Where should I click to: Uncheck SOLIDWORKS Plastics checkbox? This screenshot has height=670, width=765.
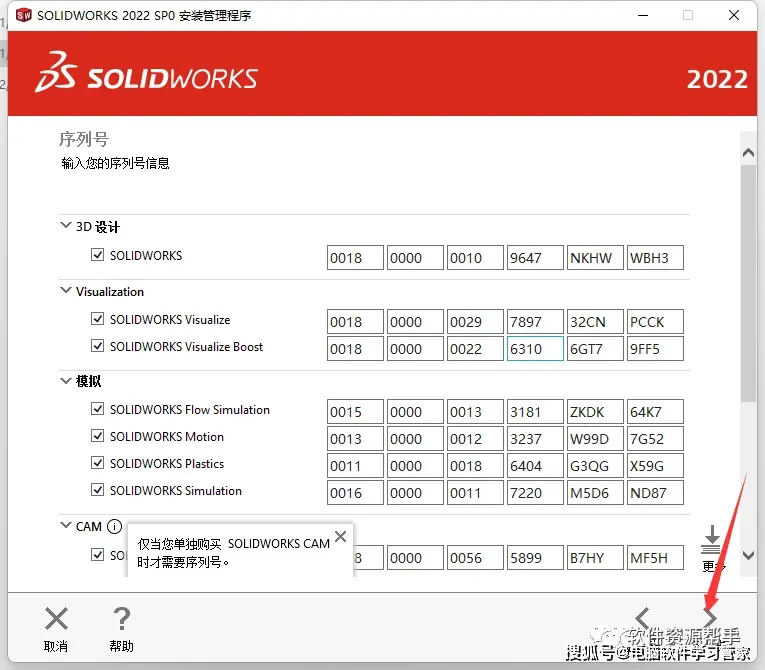98,463
